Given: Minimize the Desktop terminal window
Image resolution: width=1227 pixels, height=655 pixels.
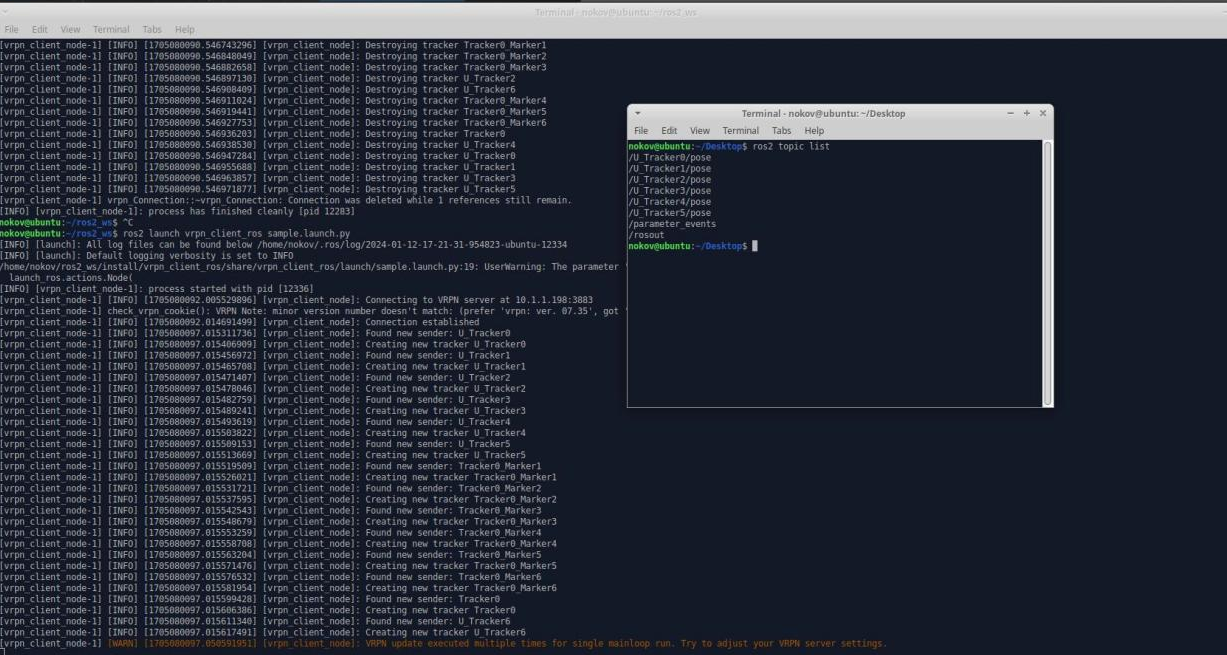Looking at the screenshot, I should click(1011, 113).
